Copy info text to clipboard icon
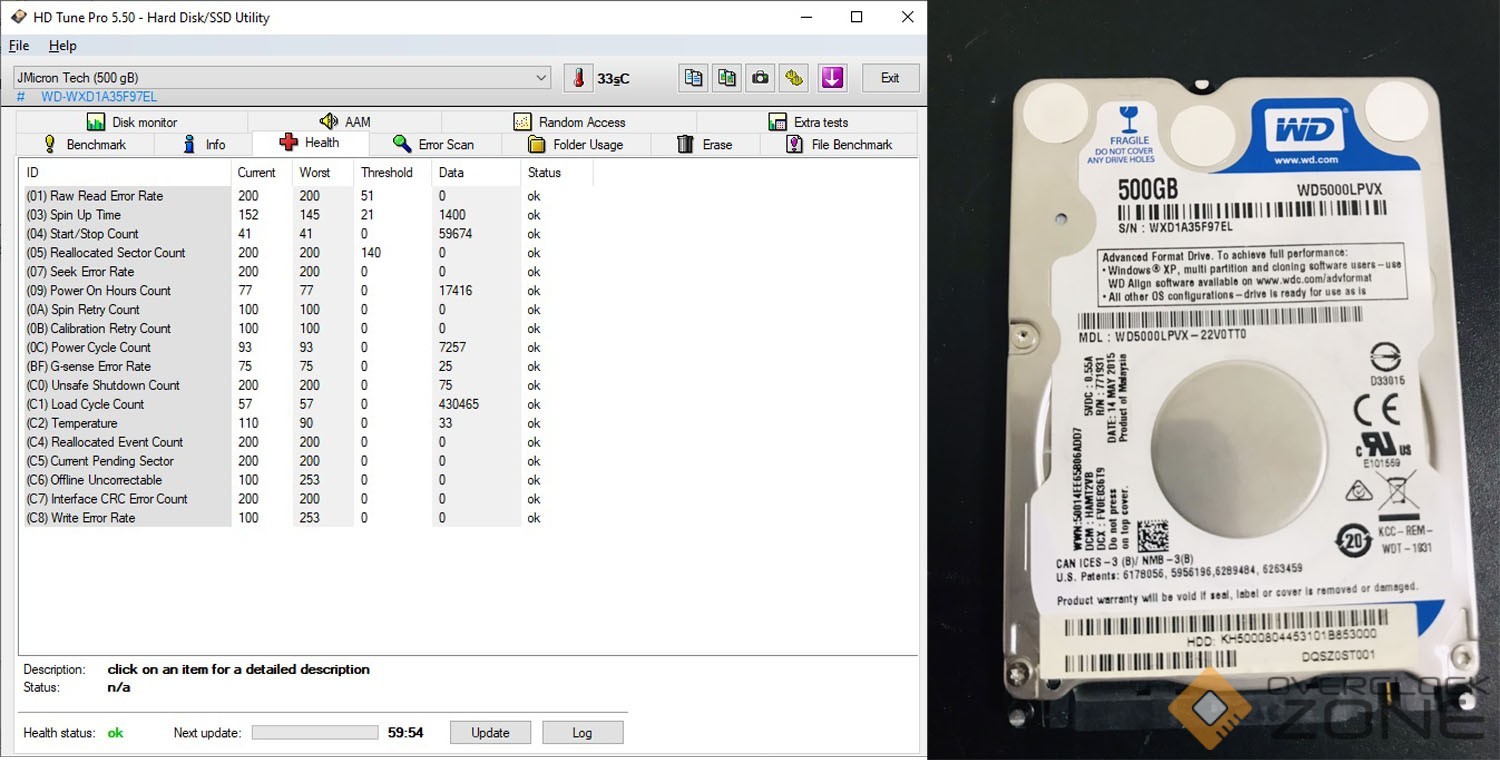The width and height of the screenshot is (1500, 760). tap(693, 78)
